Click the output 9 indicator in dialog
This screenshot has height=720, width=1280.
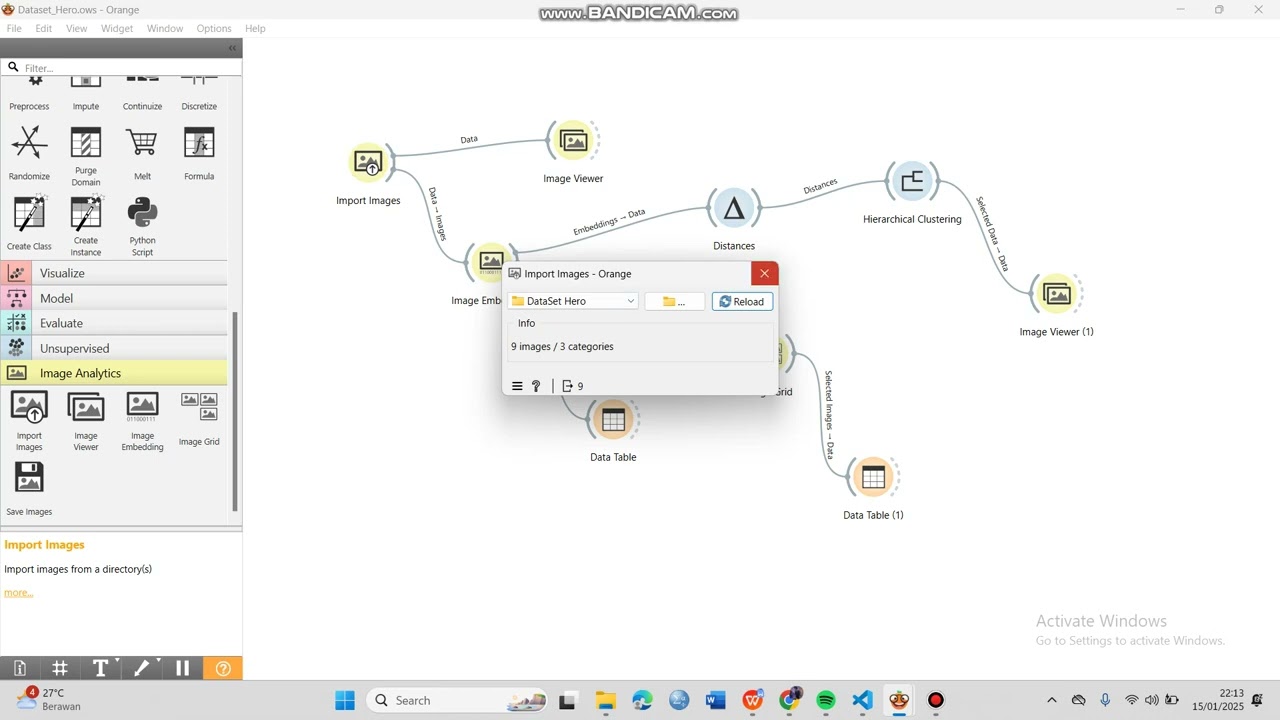click(x=573, y=386)
